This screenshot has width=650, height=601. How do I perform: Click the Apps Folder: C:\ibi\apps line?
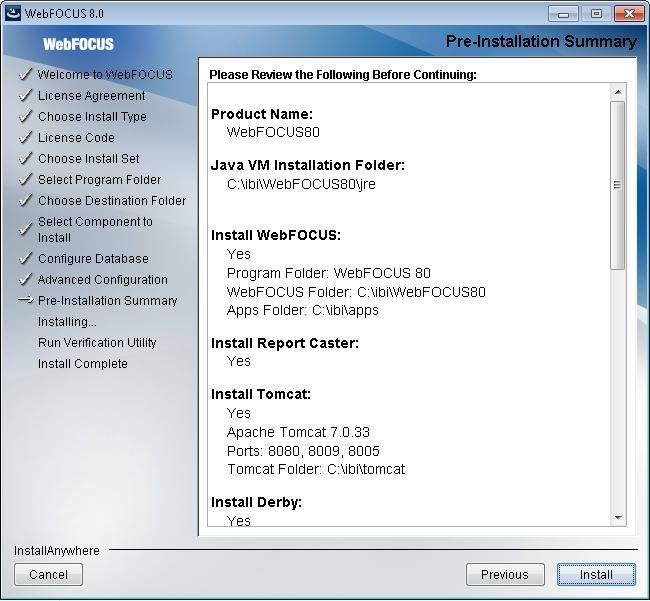(303, 310)
